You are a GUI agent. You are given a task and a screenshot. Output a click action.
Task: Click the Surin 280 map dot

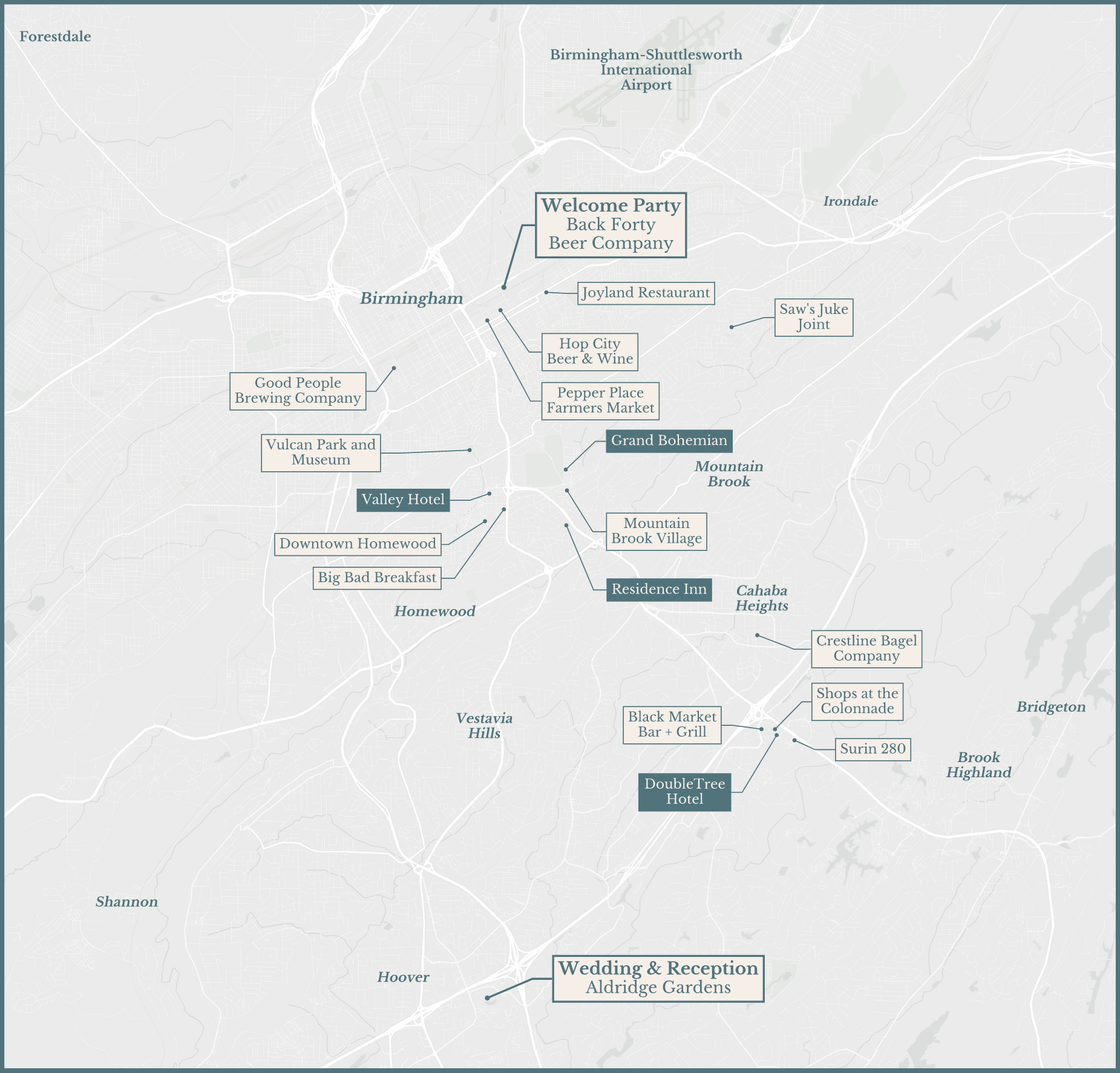[794, 740]
